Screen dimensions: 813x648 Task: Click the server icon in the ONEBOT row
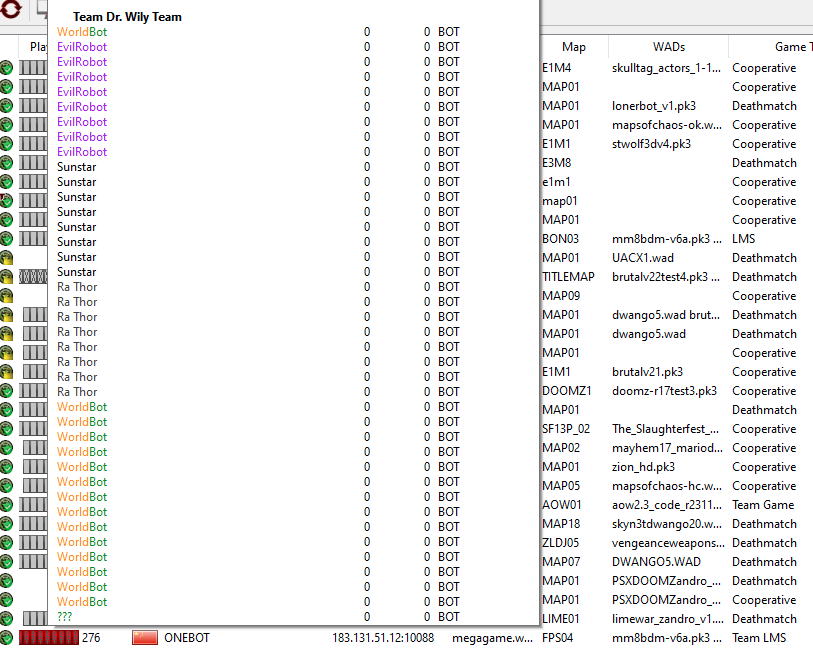tap(6, 638)
